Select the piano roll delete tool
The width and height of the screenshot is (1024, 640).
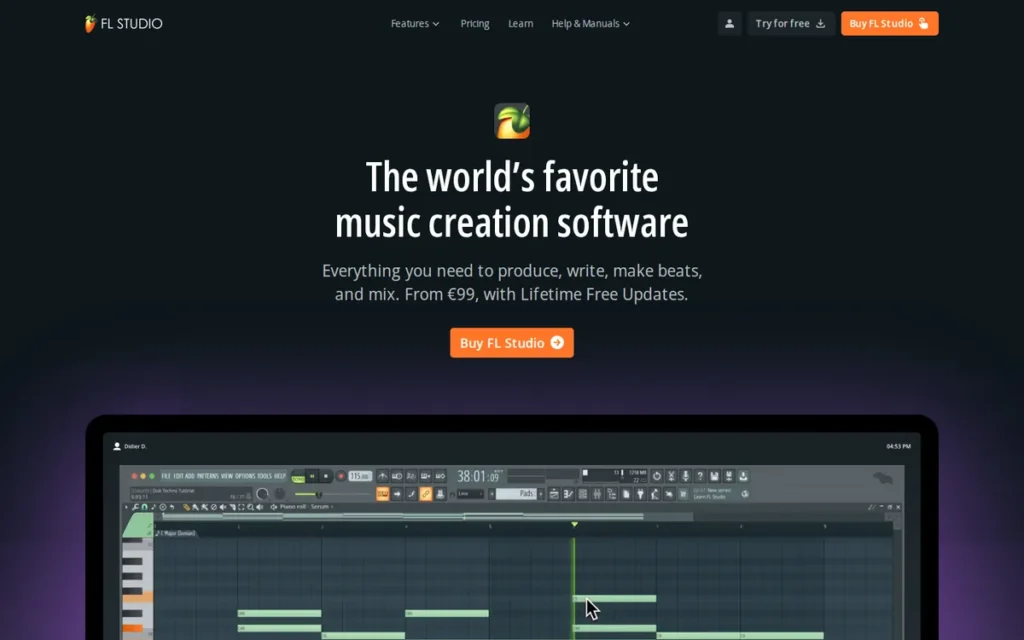(214, 507)
